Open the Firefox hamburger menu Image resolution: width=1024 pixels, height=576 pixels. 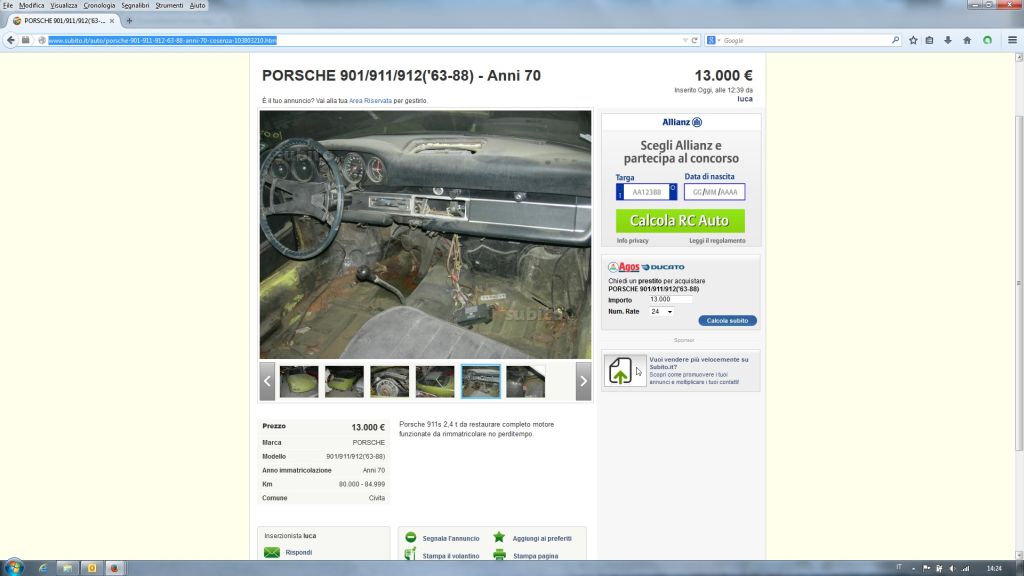[x=1012, y=40]
